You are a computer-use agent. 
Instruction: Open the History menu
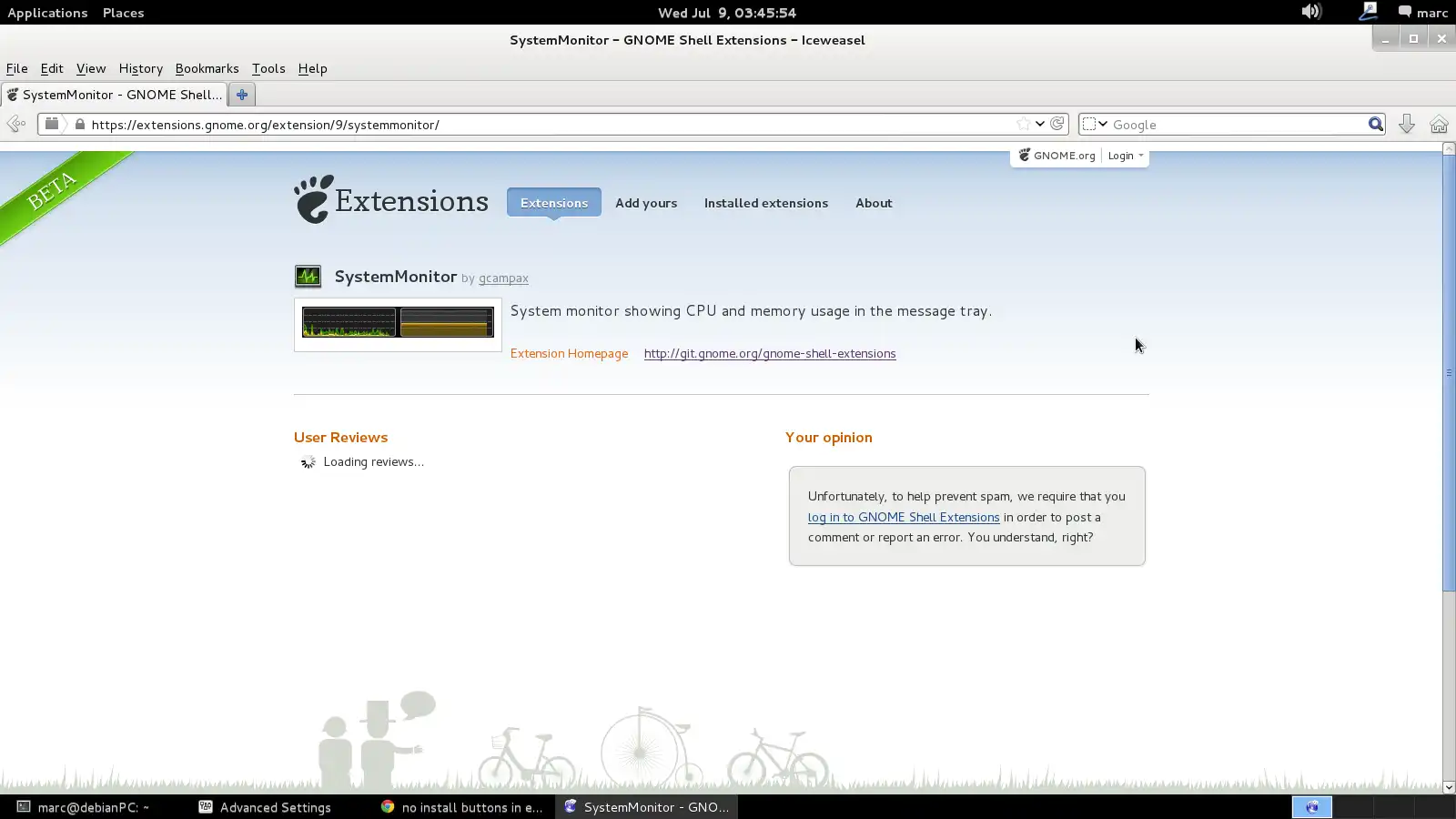(140, 68)
